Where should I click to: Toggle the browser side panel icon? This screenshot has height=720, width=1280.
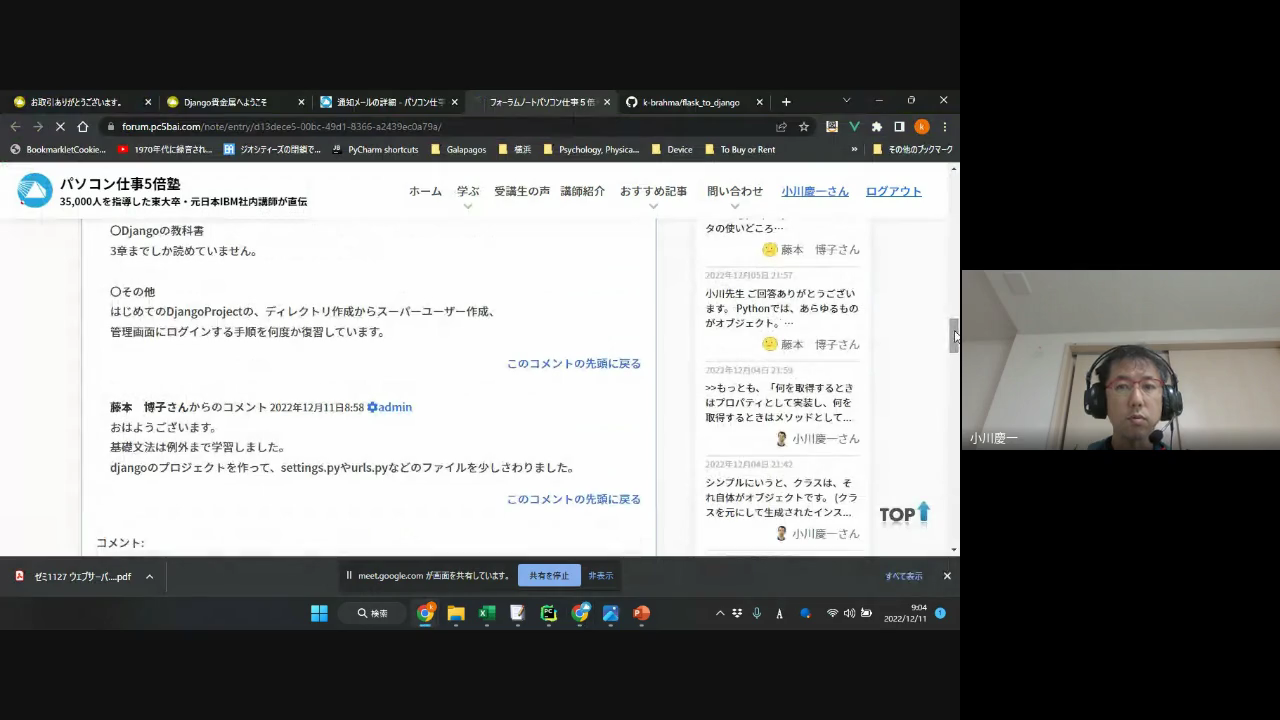click(x=899, y=127)
